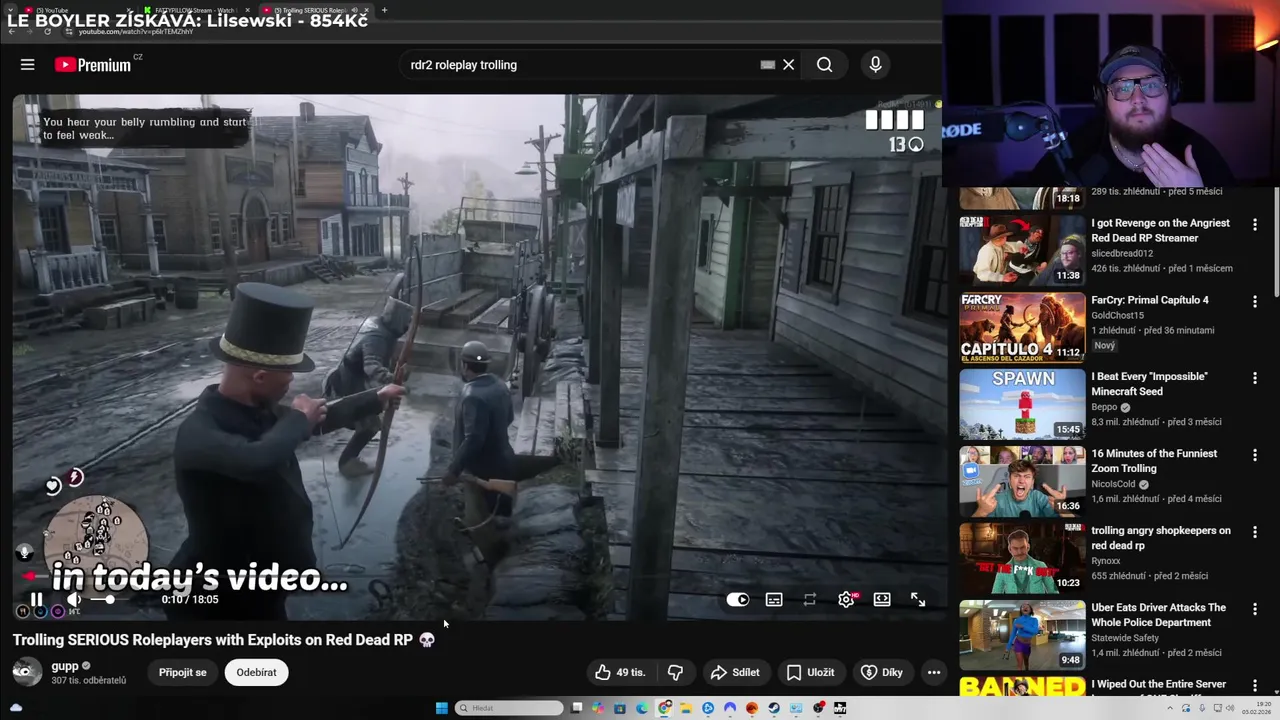Click Windows taskbar search box Hledat
Screen dimensions: 1280x720
509,708
